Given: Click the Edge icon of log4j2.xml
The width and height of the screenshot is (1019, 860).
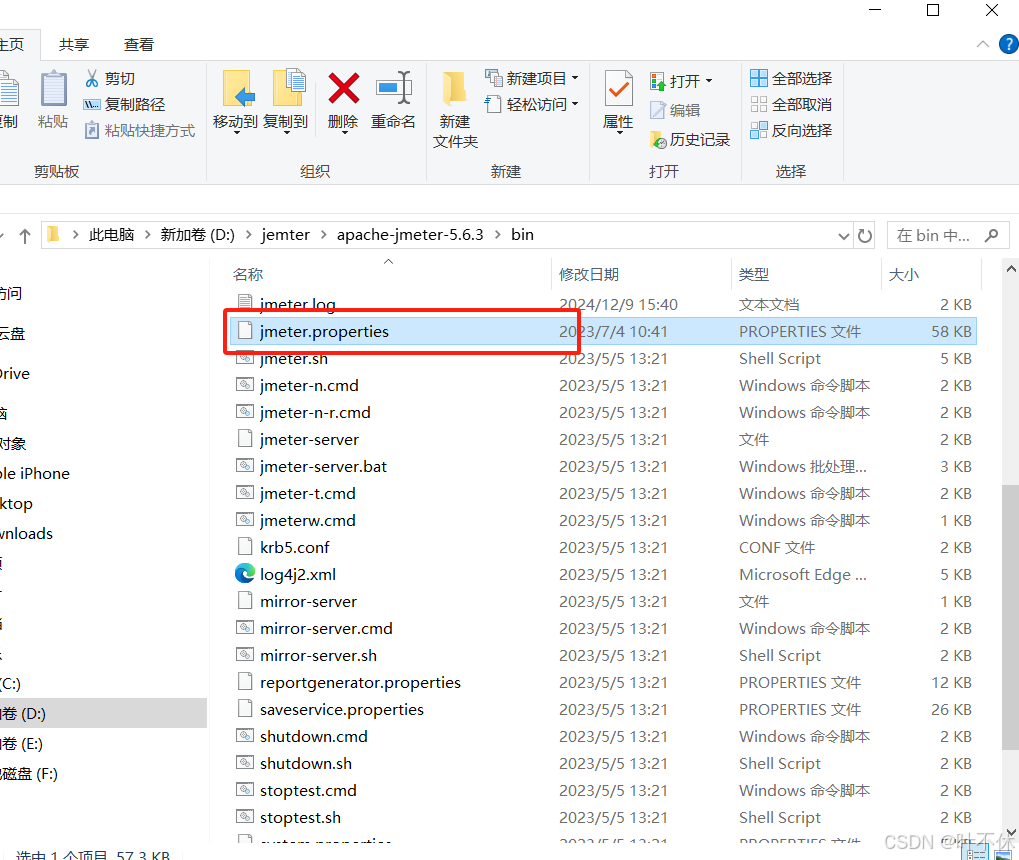Looking at the screenshot, I should [x=244, y=574].
